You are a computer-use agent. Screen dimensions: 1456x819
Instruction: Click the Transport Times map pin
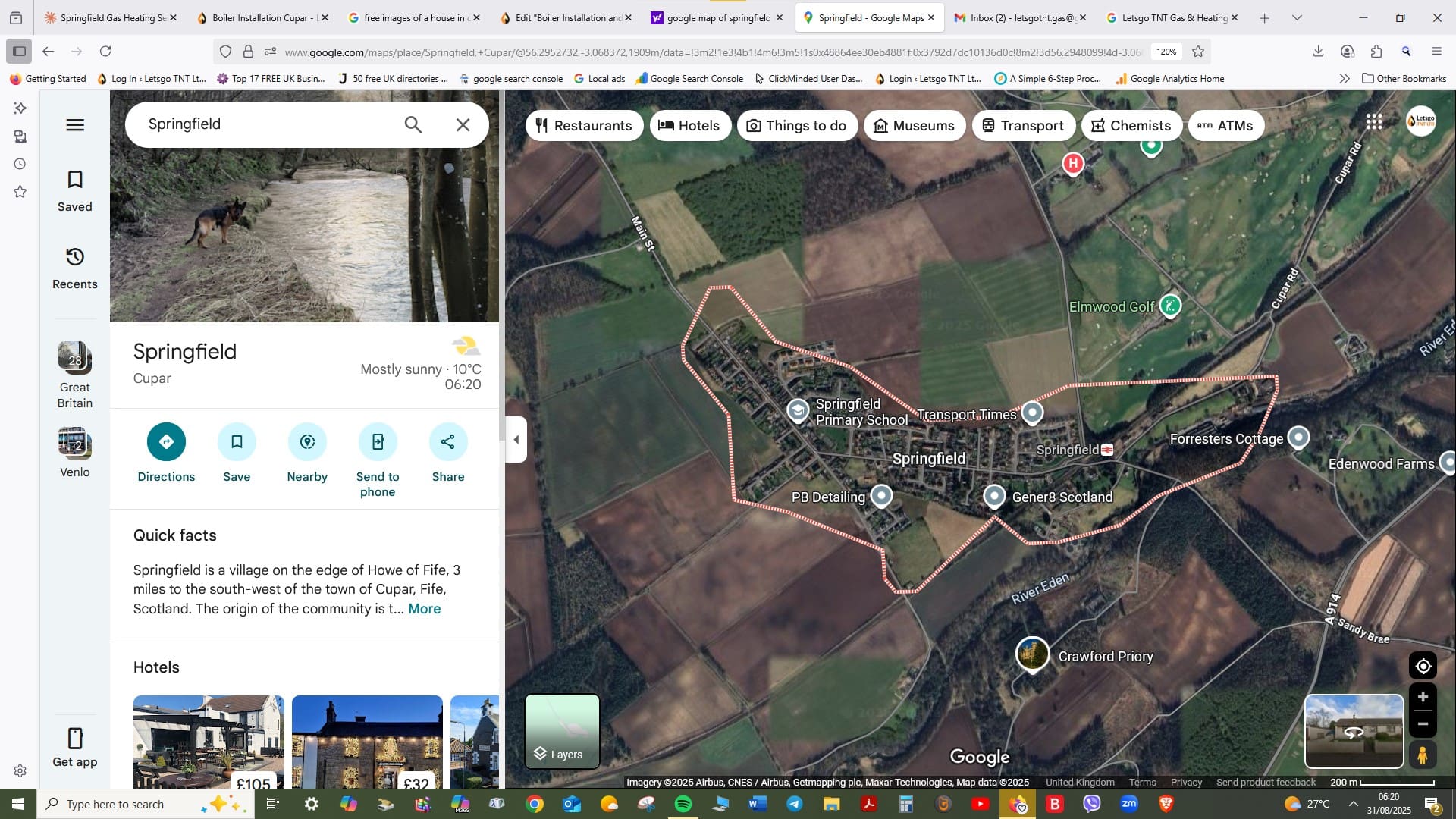[x=1032, y=412]
